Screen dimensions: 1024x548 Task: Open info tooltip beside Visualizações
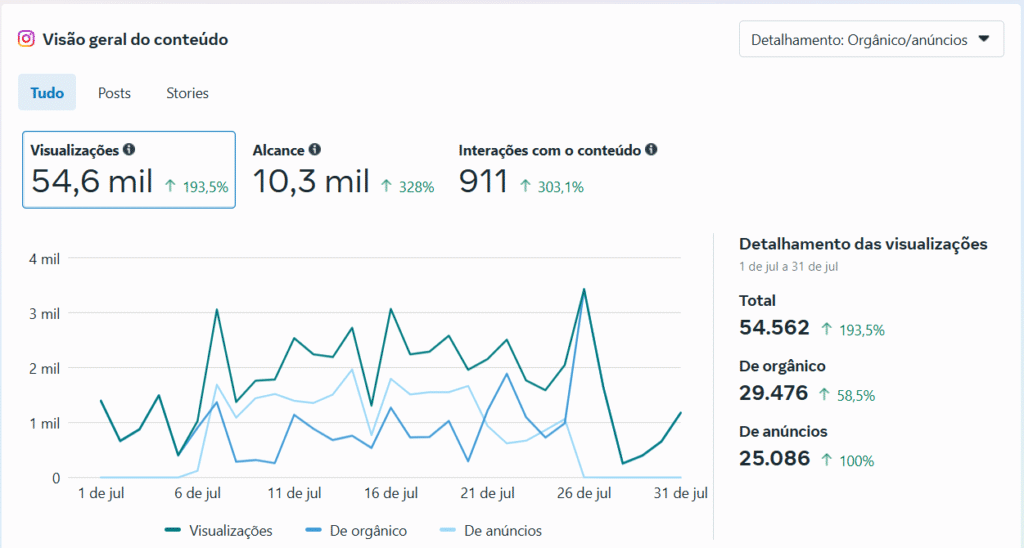[x=129, y=150]
